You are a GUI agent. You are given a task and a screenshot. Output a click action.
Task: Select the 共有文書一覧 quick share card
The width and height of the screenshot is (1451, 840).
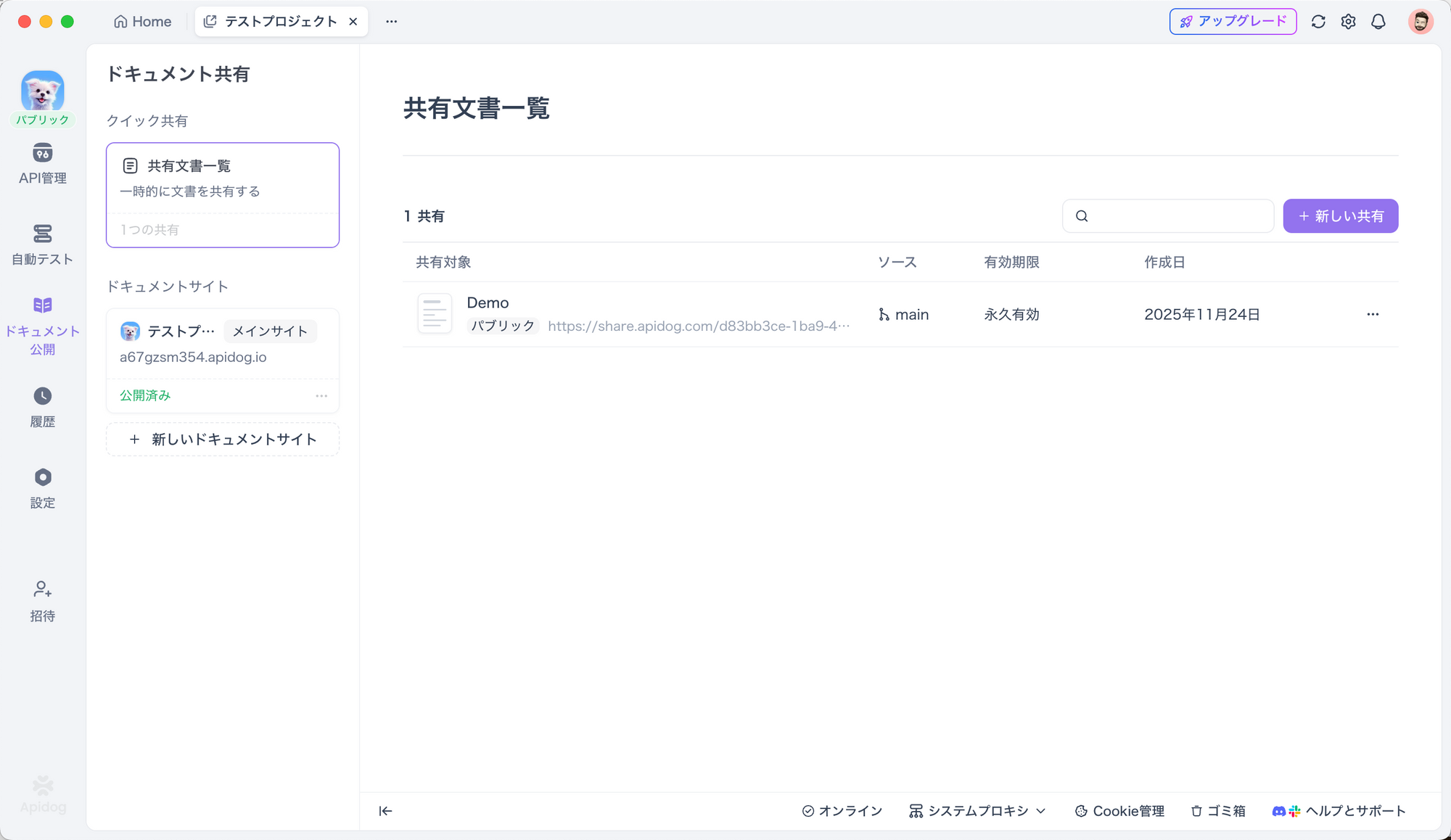[223, 194]
